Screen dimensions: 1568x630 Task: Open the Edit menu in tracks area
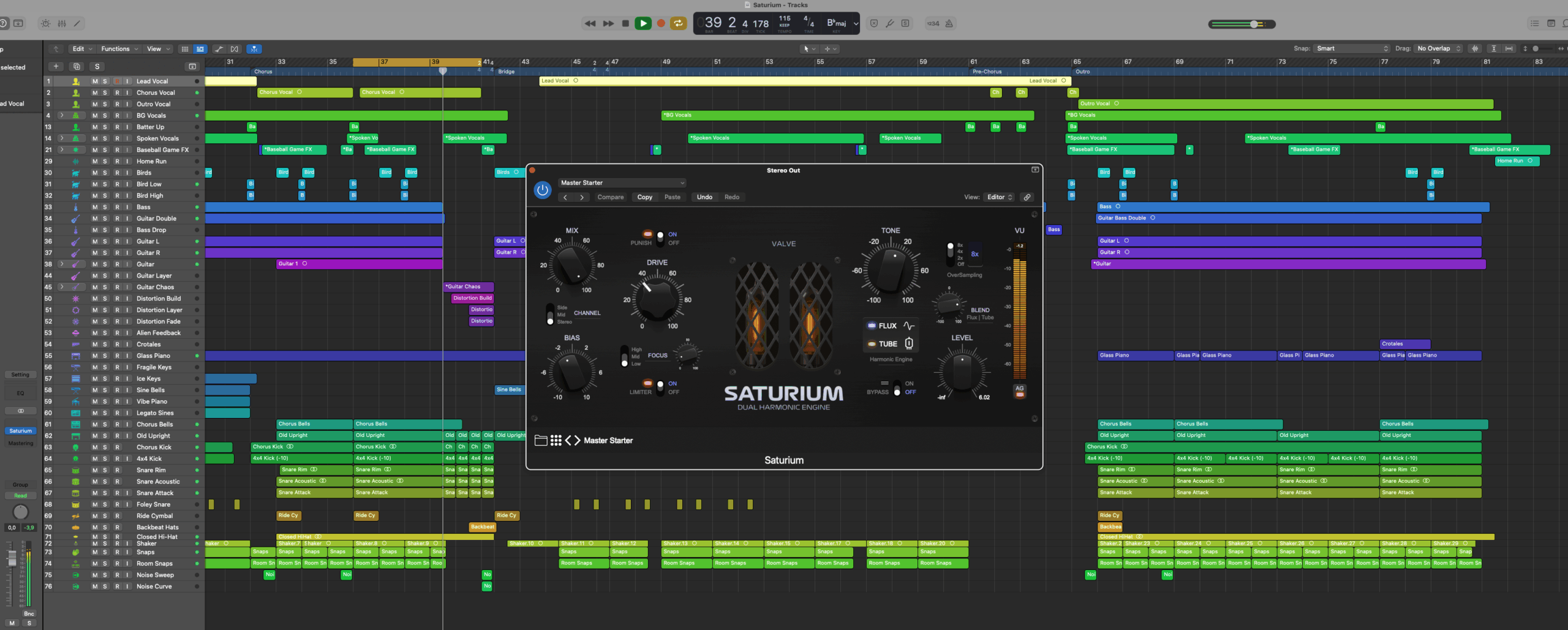click(x=82, y=49)
